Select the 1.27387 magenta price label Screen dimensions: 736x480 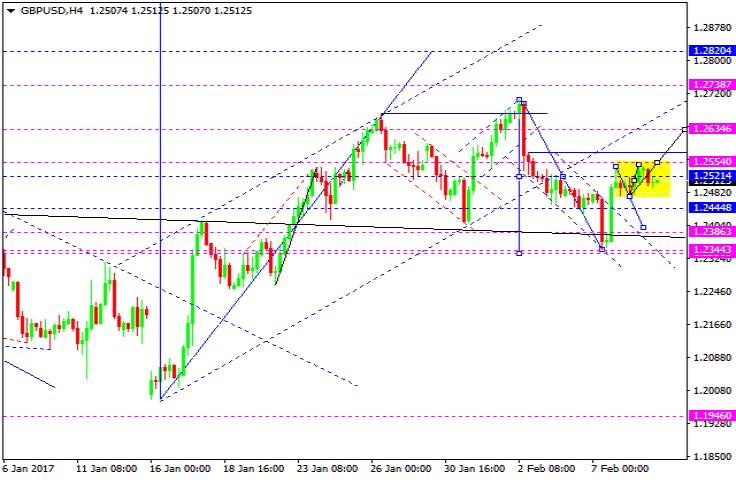(712, 84)
